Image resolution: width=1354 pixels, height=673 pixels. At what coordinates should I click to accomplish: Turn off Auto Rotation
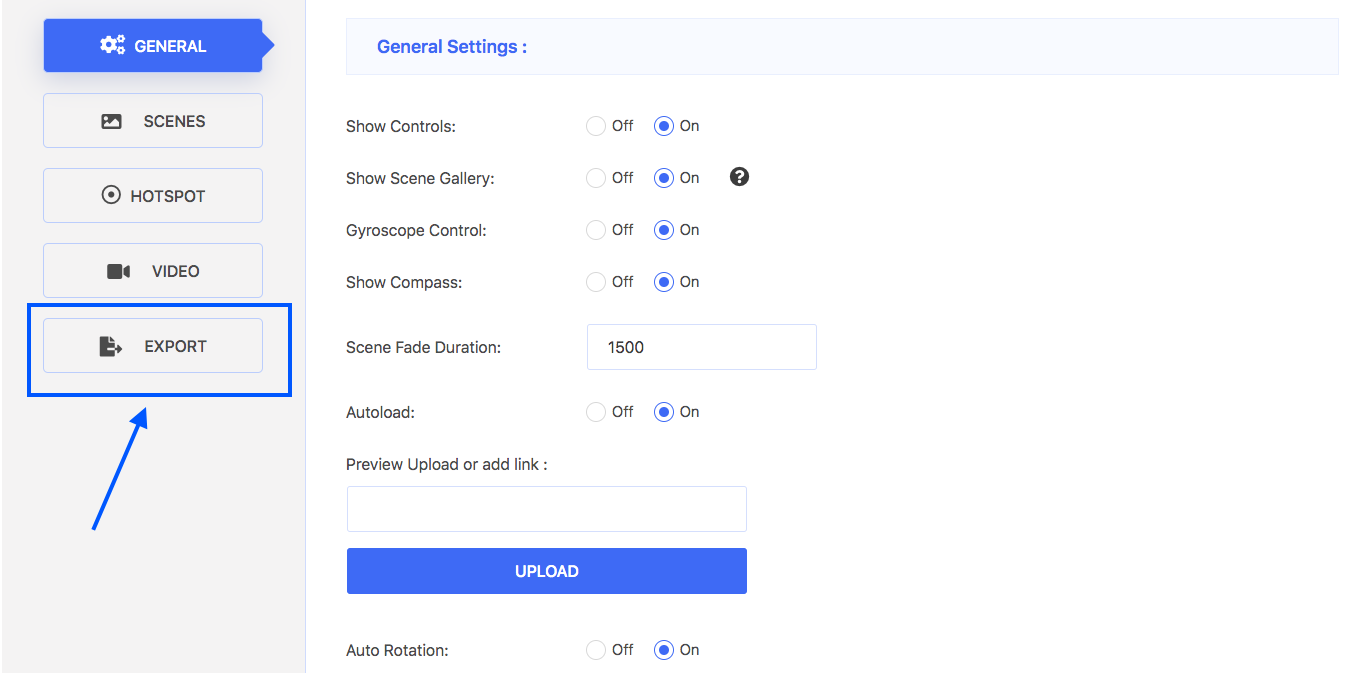click(x=596, y=650)
